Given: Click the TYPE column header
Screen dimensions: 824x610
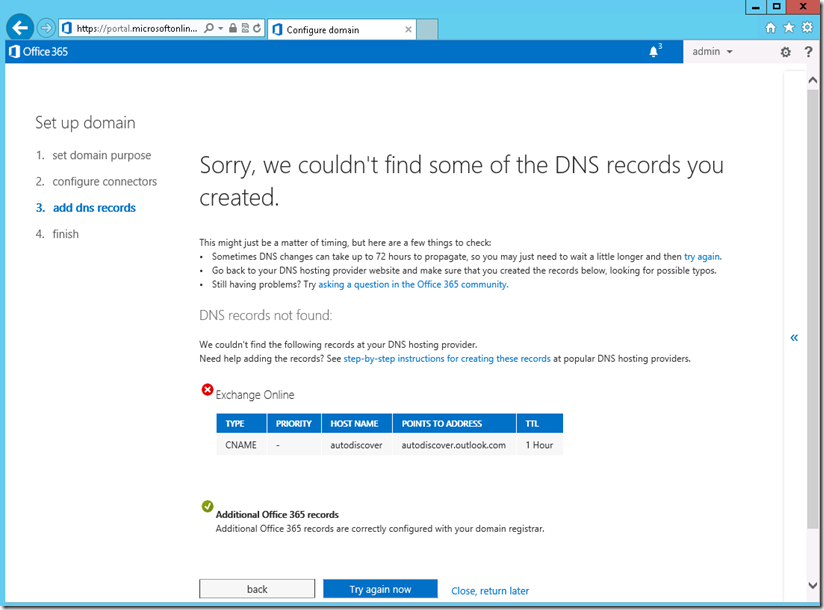Looking at the screenshot, I should (242, 423).
